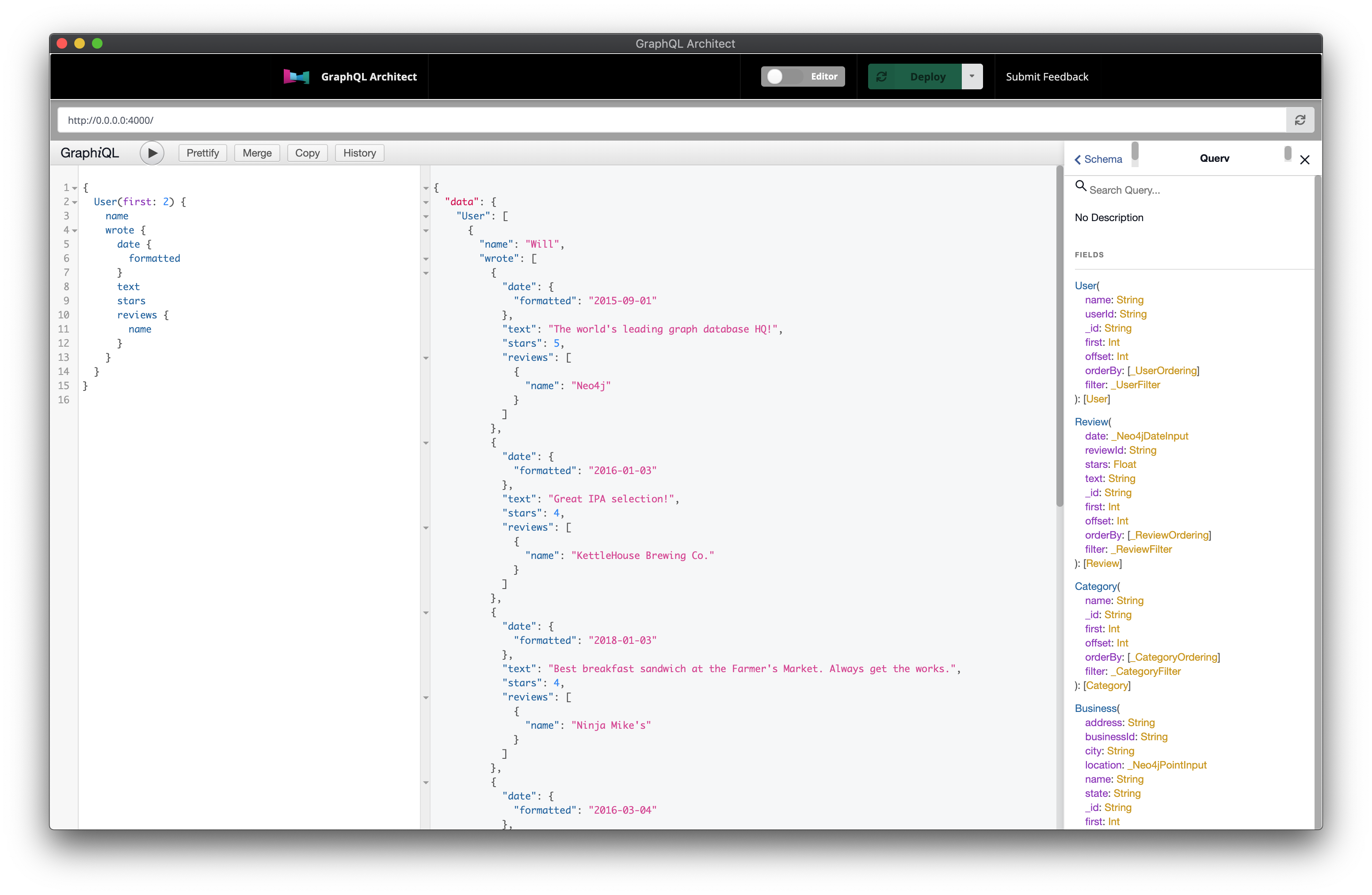Click the red macOS window close dot
Screen dimensions: 1372x895
click(62, 43)
